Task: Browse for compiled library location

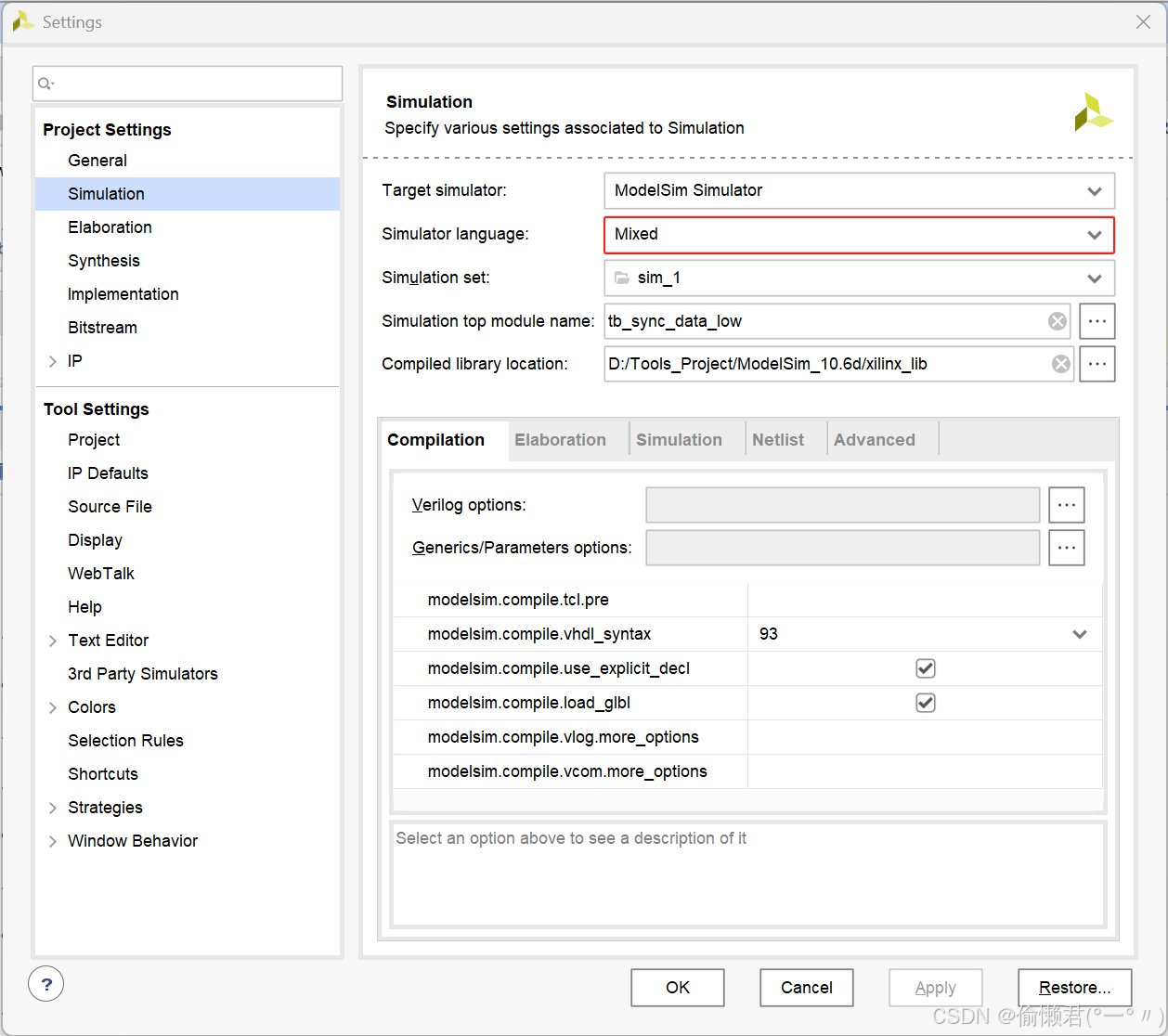Action: 1097,364
